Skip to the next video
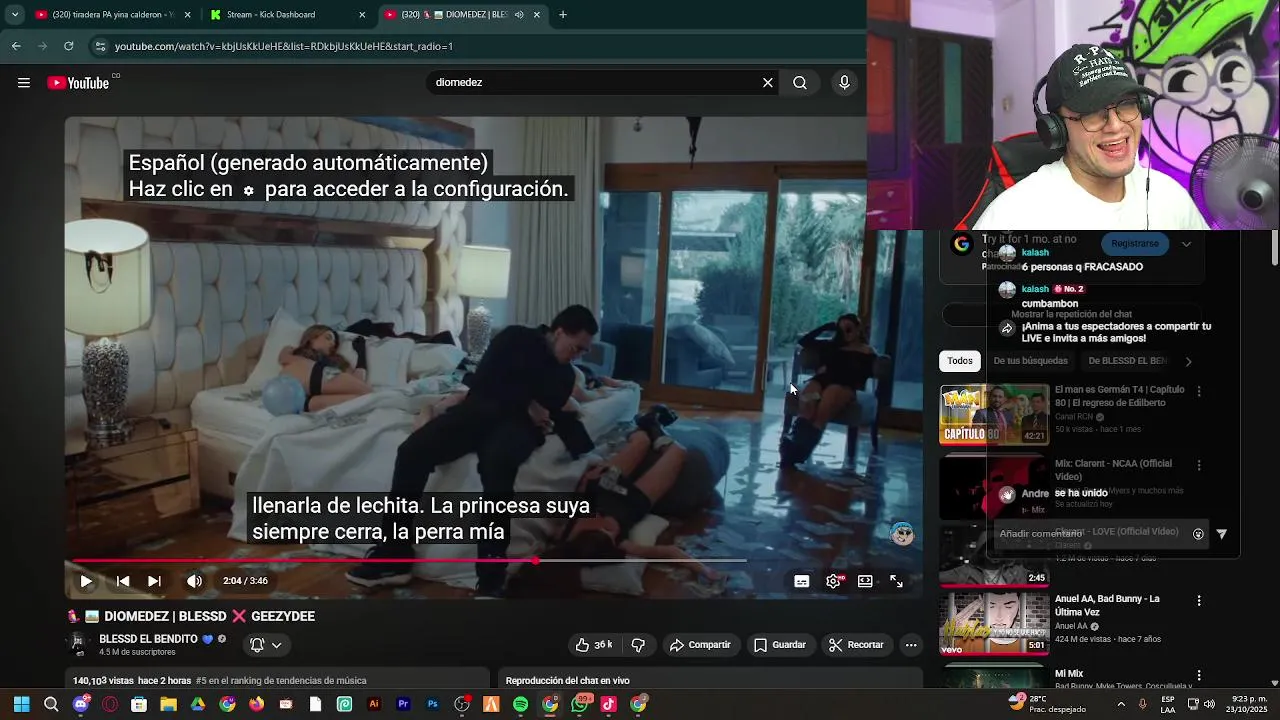The image size is (1280, 720). coord(154,581)
